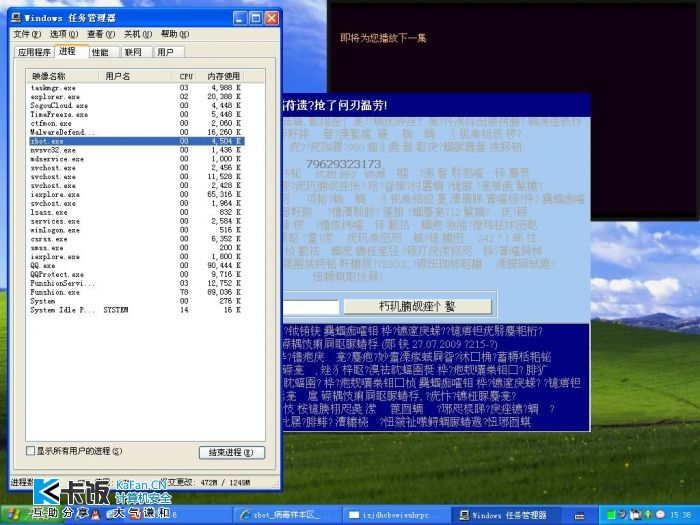Switch to the 联网 tab
700x525 pixels.
pyautogui.click(x=133, y=52)
